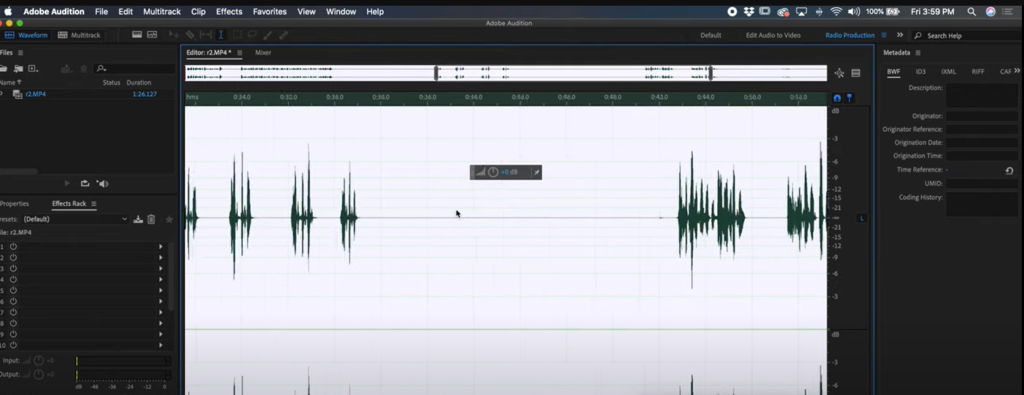Open the Mixer tab
Image resolution: width=1024 pixels, height=395 pixels.
pyautogui.click(x=263, y=53)
